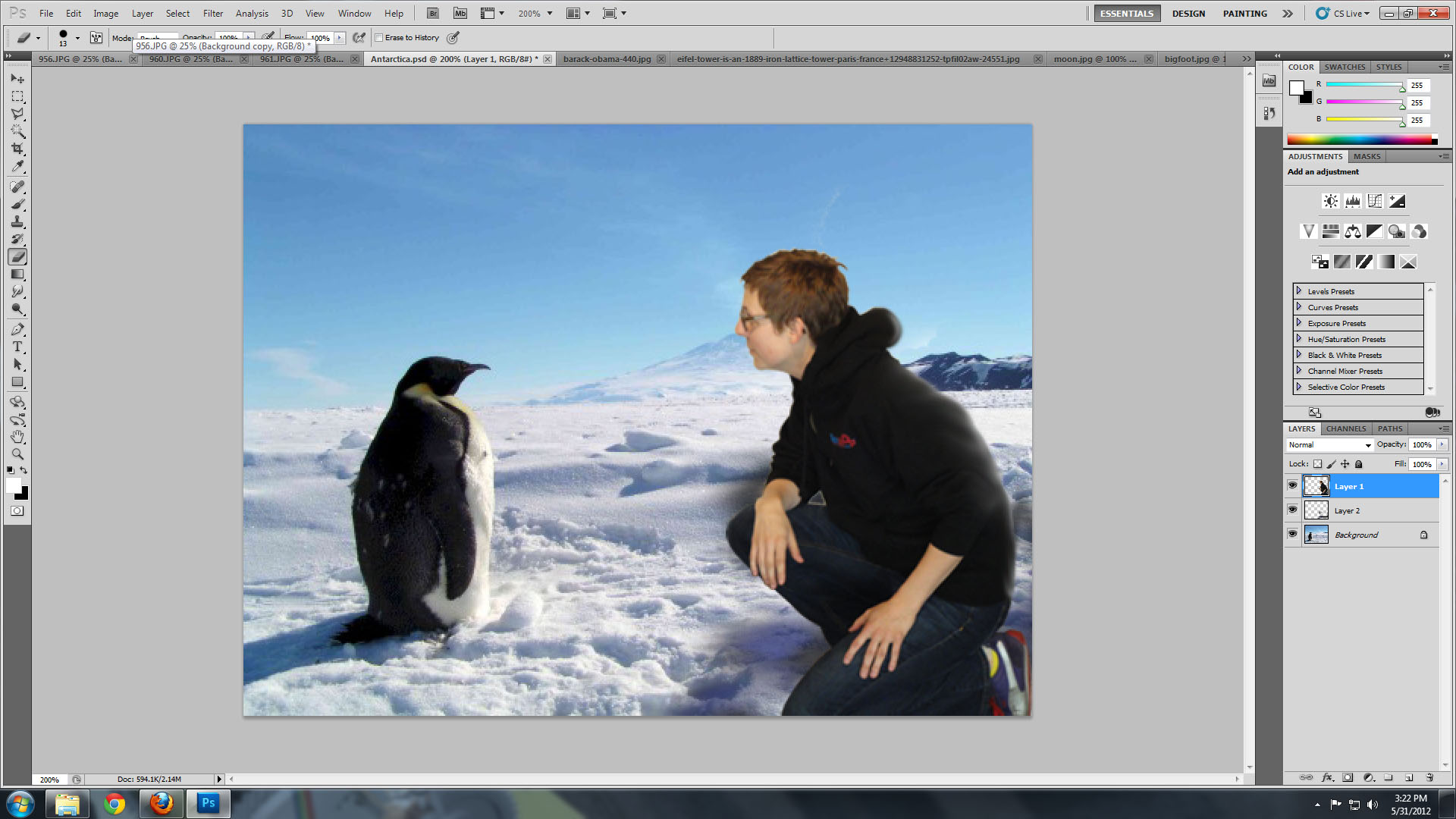Viewport: 1456px width, 819px height.
Task: Switch to the Channels tab
Action: (1346, 428)
